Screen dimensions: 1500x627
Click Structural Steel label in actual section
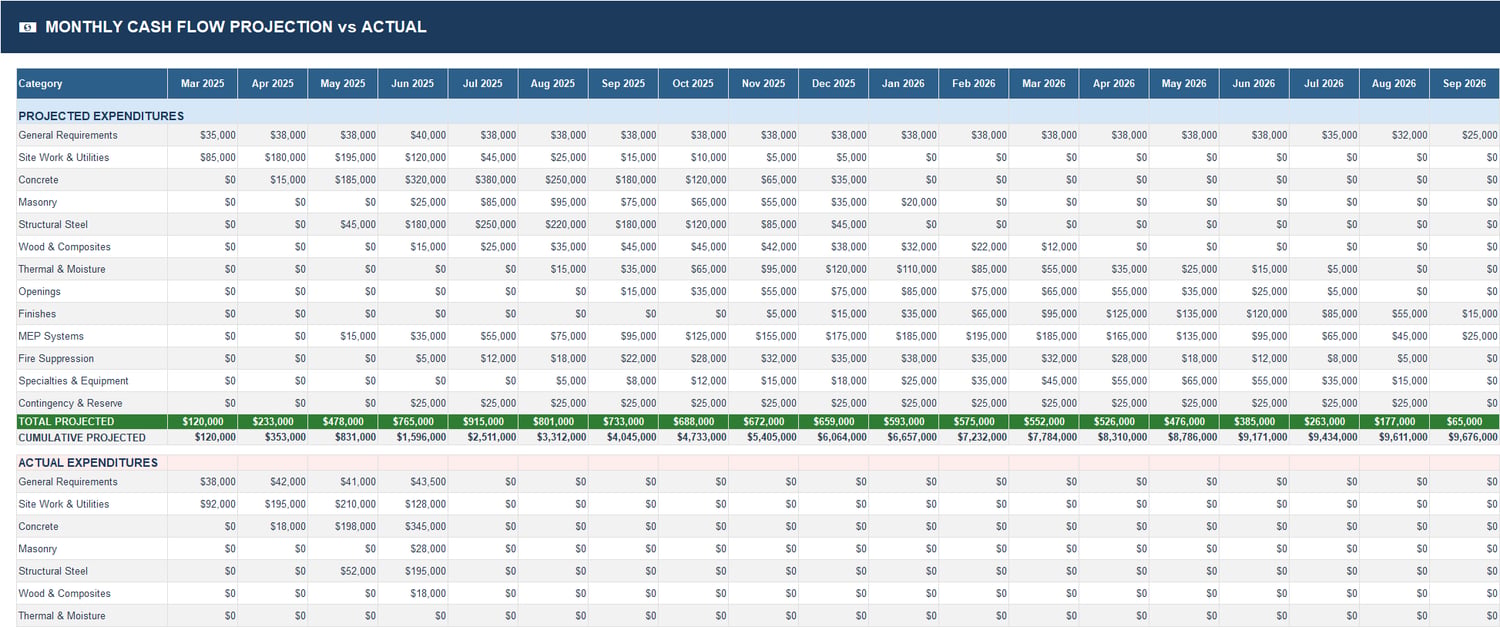53,571
